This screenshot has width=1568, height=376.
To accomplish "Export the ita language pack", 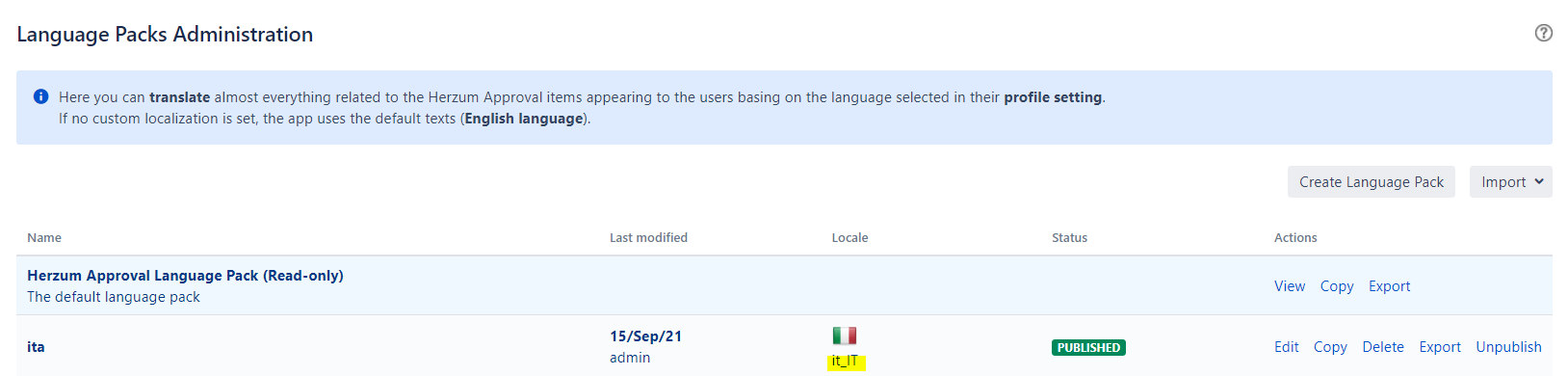I will (x=1440, y=347).
